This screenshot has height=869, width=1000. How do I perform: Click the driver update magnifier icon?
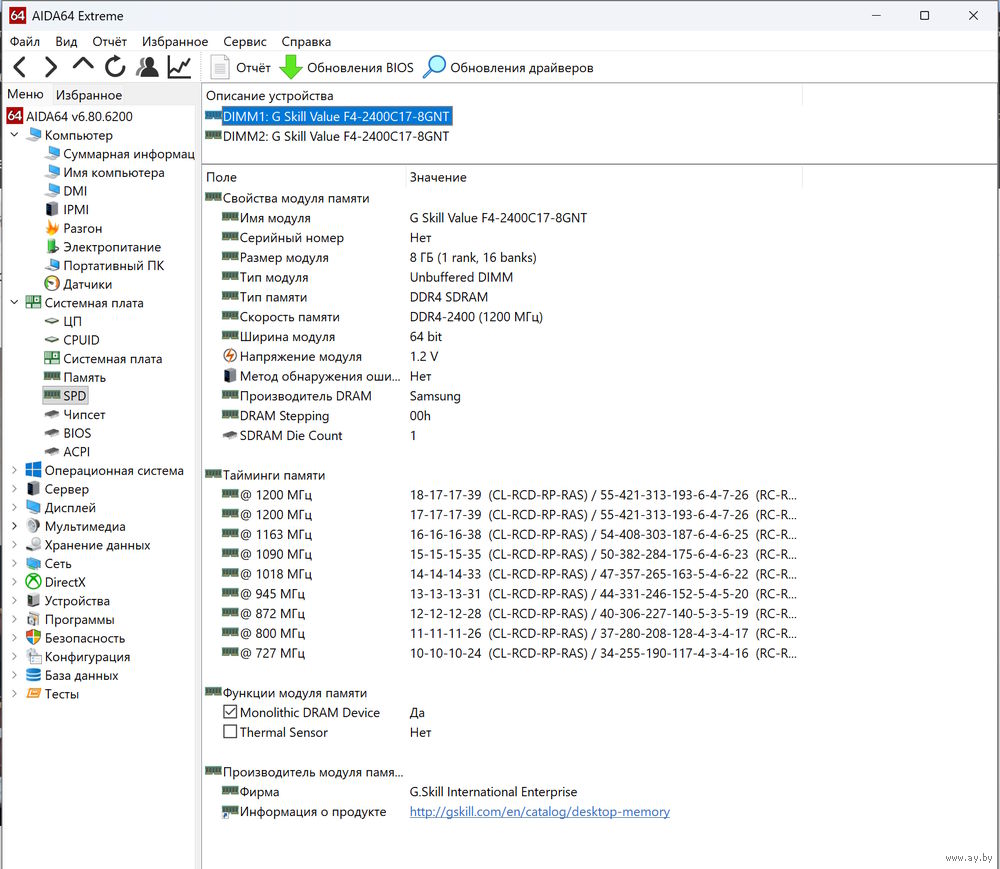434,68
